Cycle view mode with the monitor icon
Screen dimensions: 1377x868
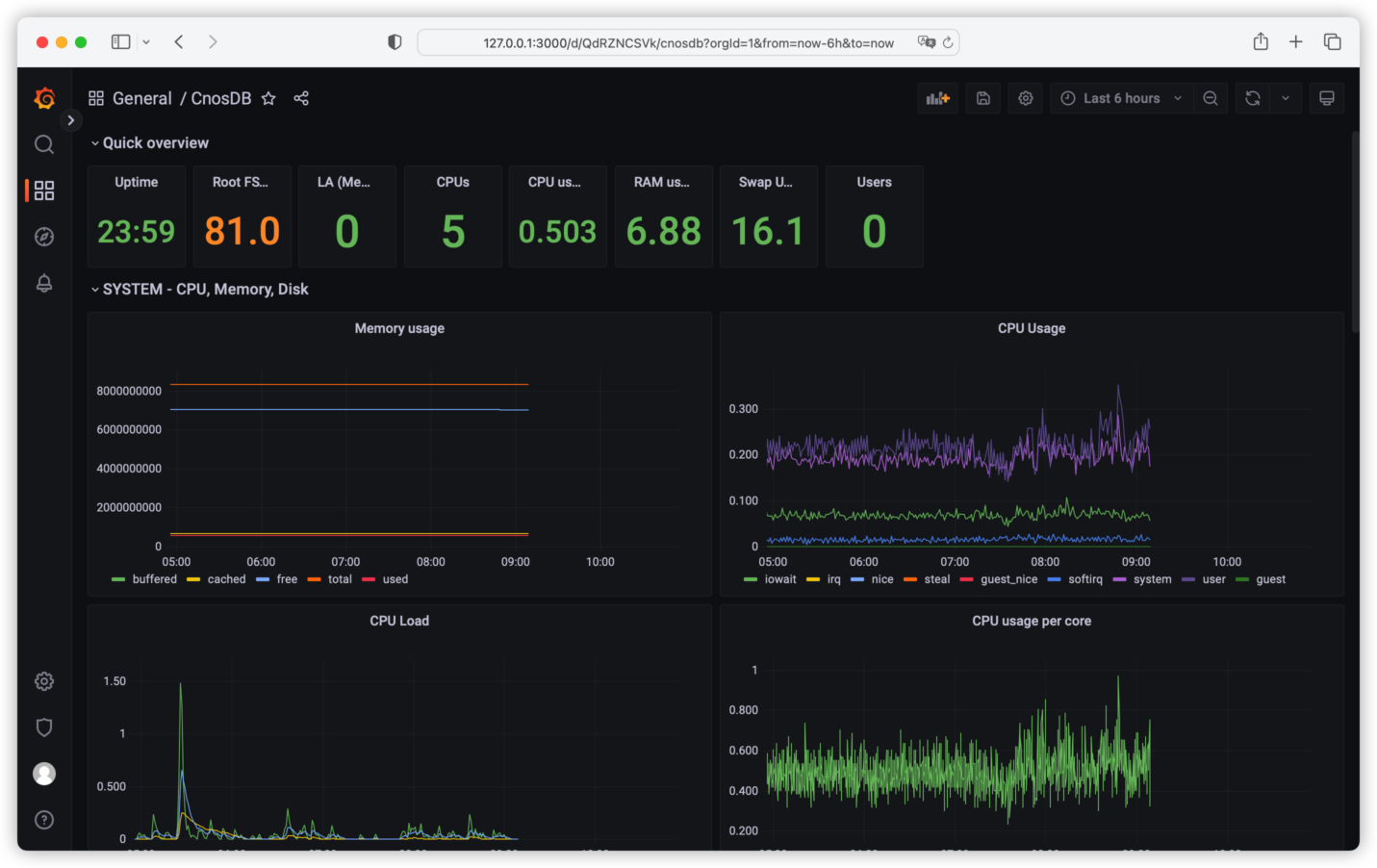pos(1327,98)
